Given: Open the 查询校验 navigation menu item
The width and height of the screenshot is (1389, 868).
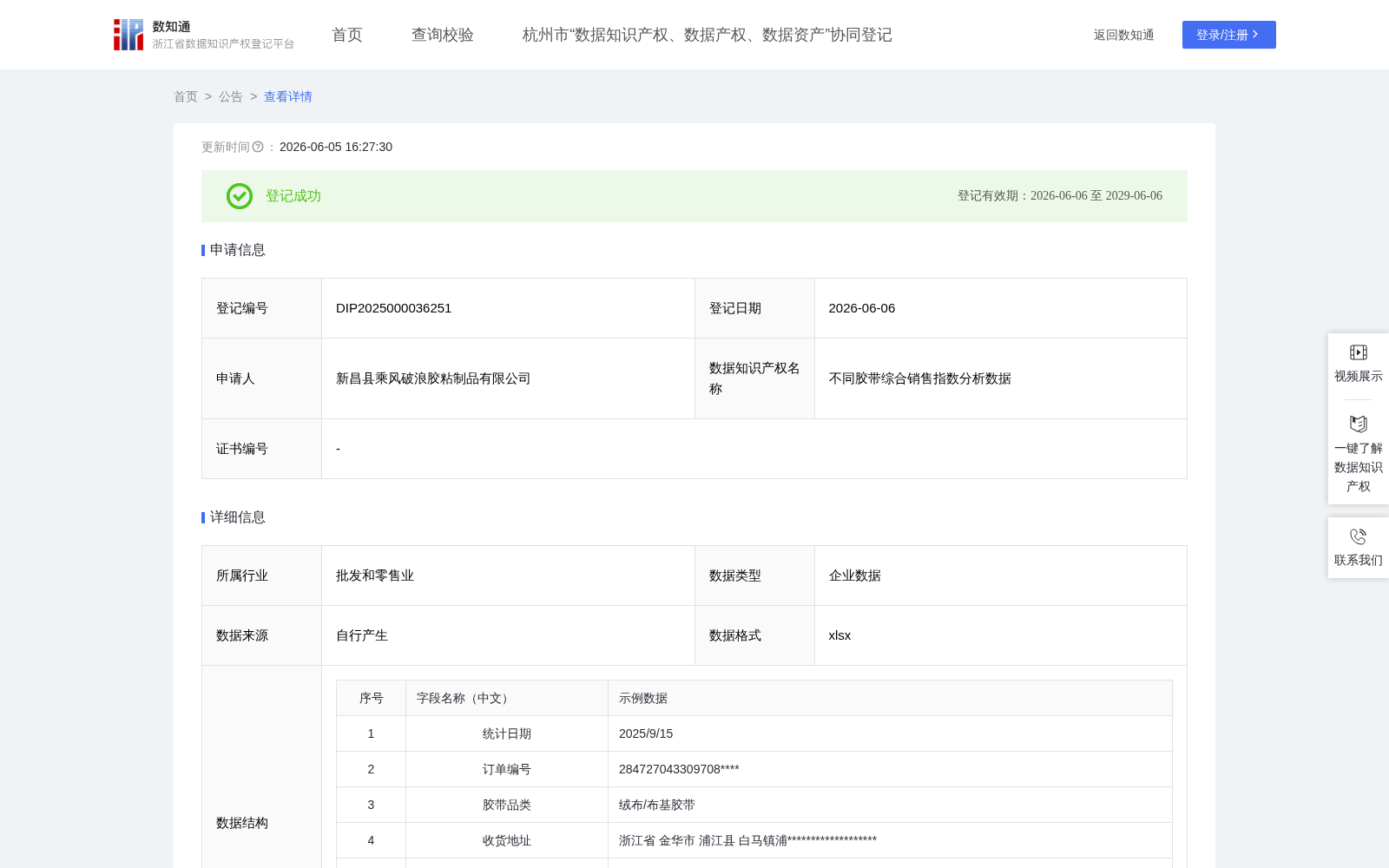Looking at the screenshot, I should pos(443,35).
